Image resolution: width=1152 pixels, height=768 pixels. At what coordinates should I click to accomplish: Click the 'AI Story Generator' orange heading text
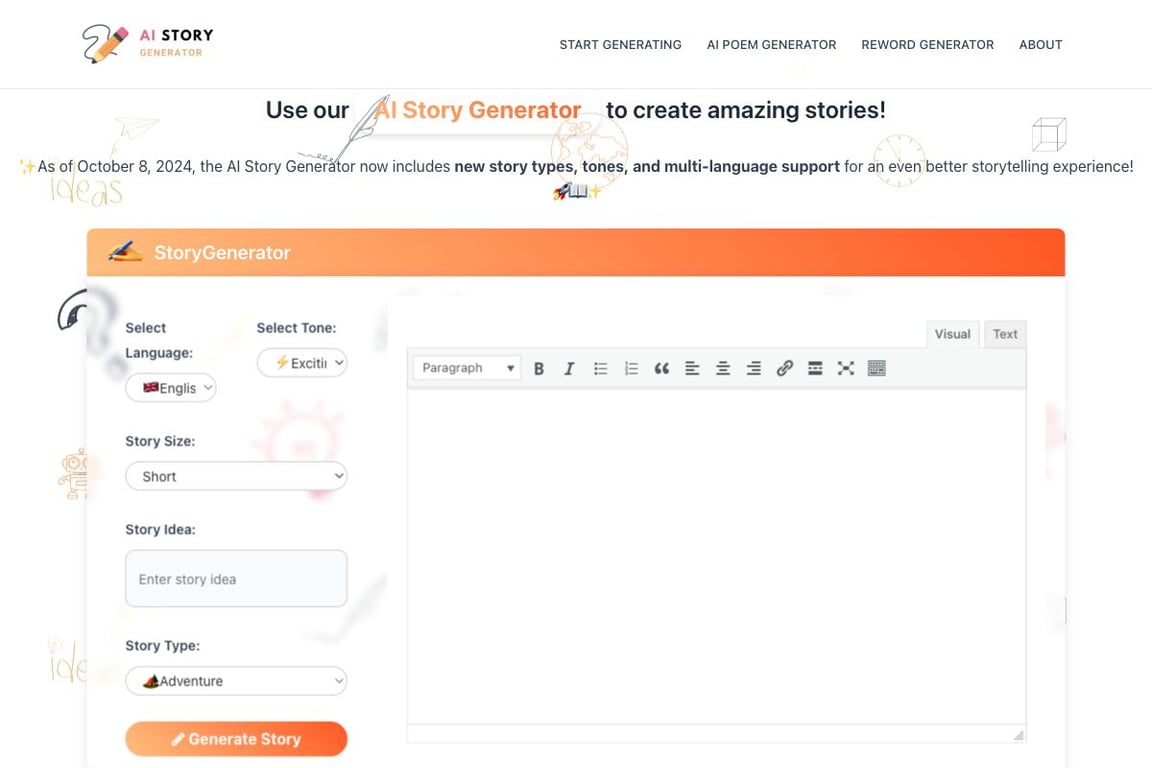click(478, 110)
